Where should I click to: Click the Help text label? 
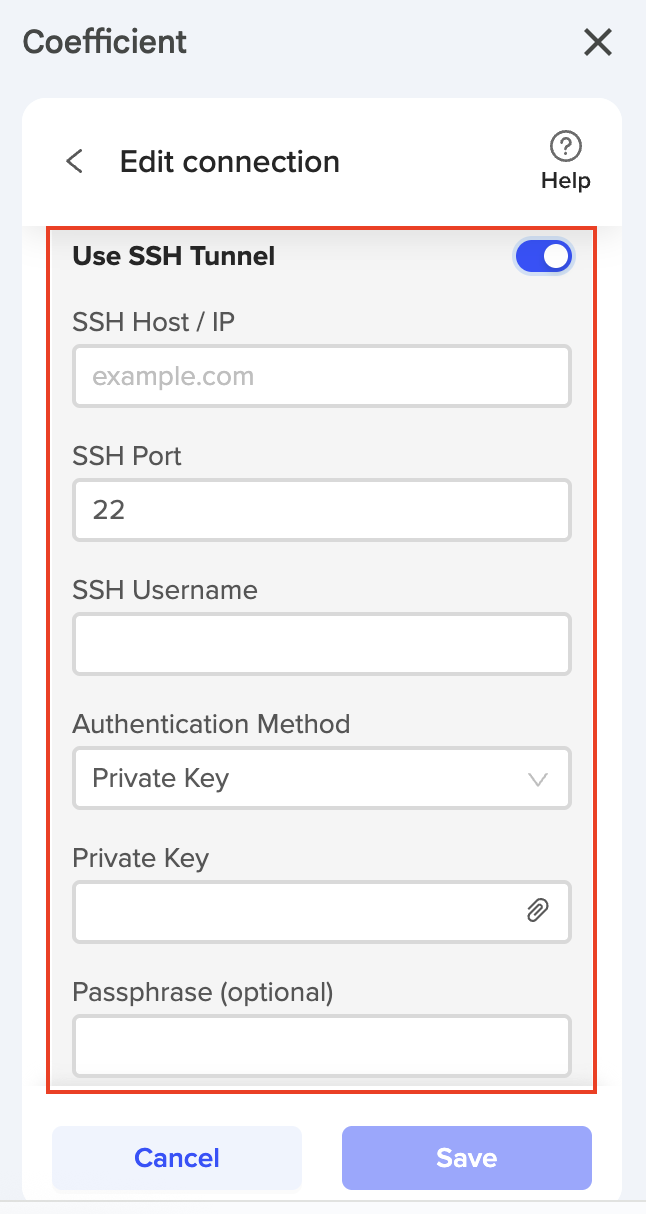pos(566,181)
